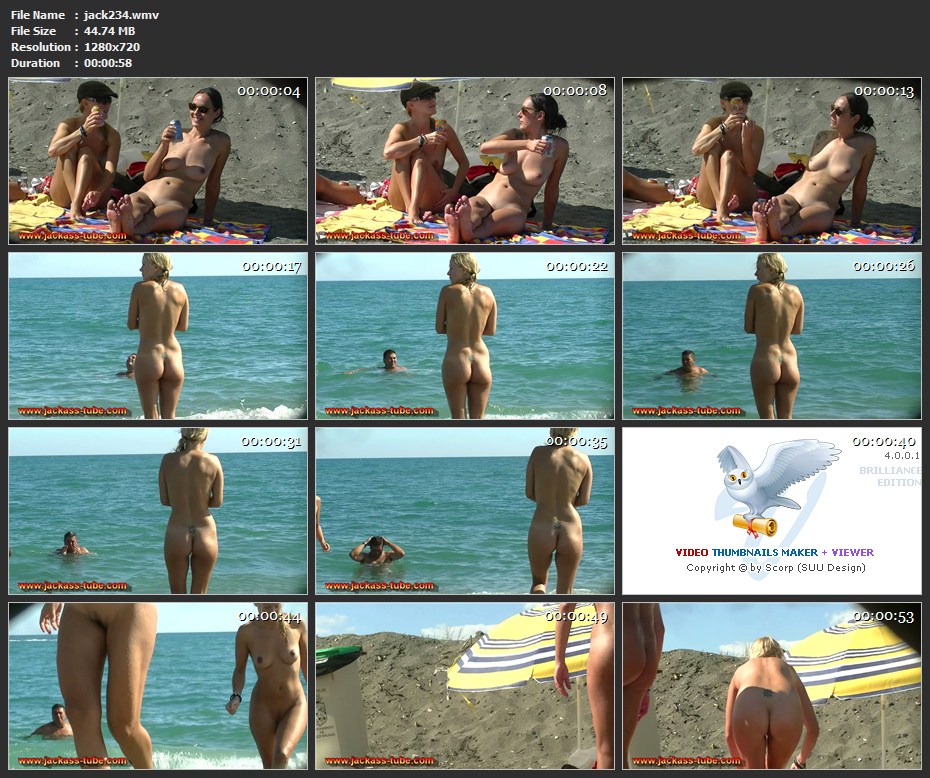Select the Resolution value 1280x720
This screenshot has height=778, width=930.
click(x=112, y=47)
